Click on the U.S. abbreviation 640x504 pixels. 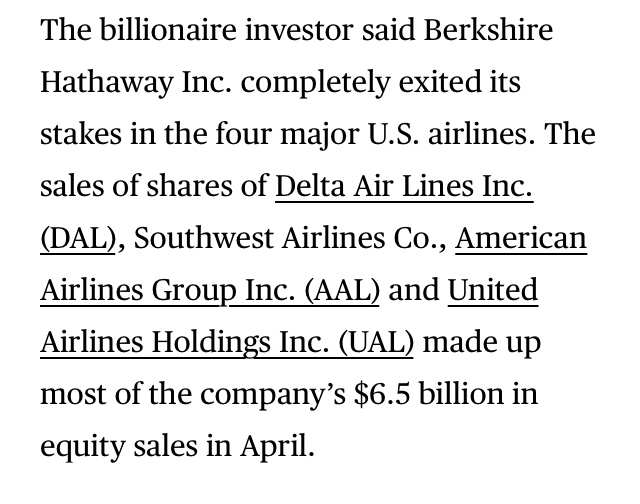[393, 135]
